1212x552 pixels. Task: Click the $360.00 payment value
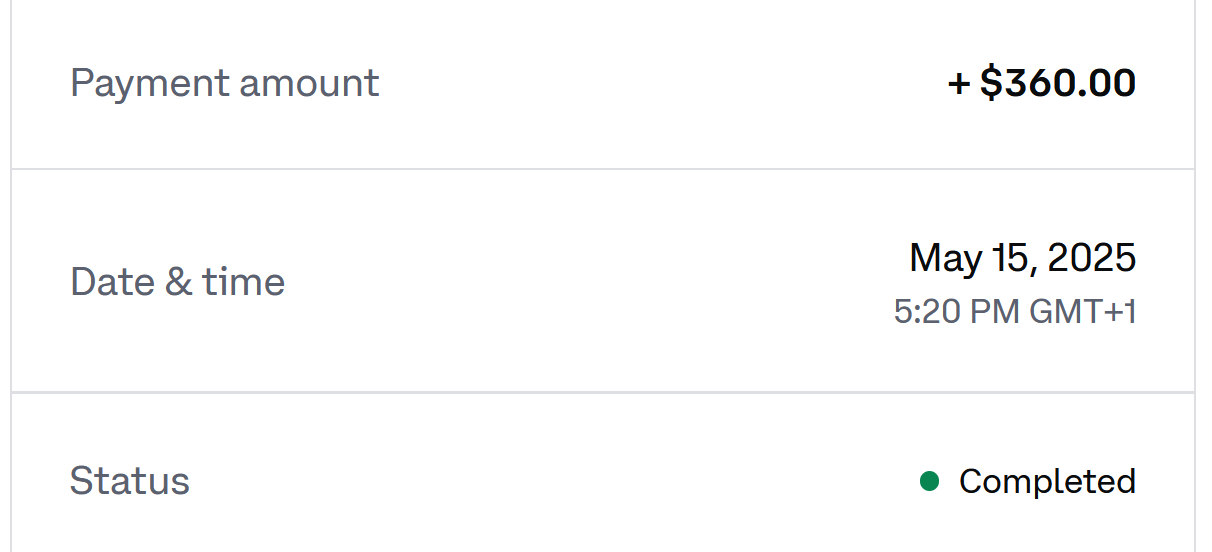click(x=1058, y=83)
